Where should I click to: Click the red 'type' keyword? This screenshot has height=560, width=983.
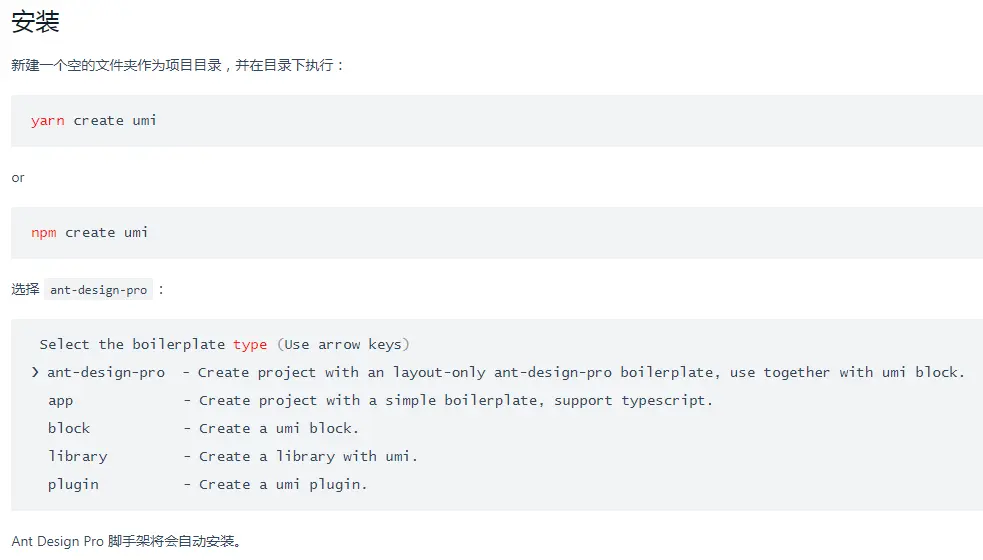249,345
